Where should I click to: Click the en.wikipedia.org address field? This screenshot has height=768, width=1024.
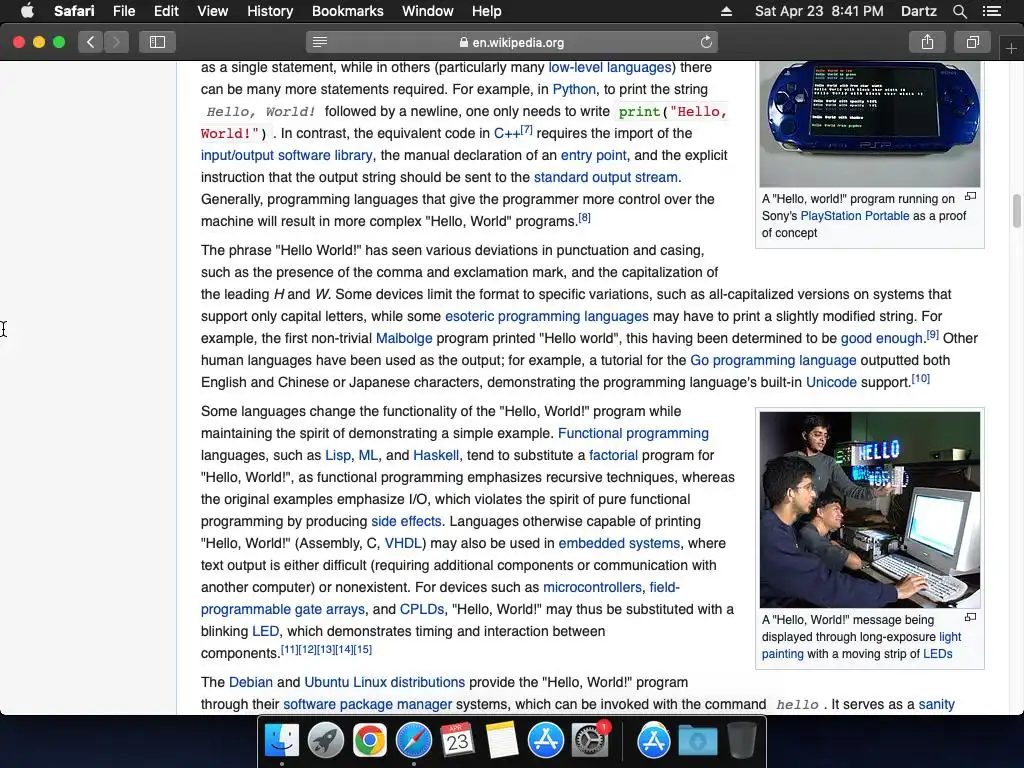click(512, 42)
